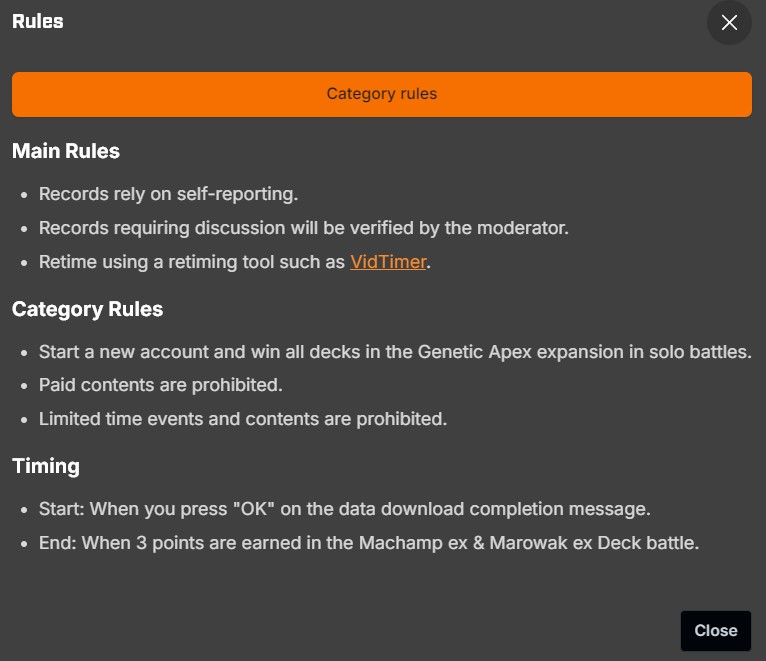Close the Rules dialog with X icon
The height and width of the screenshot is (661, 766).
click(x=729, y=22)
